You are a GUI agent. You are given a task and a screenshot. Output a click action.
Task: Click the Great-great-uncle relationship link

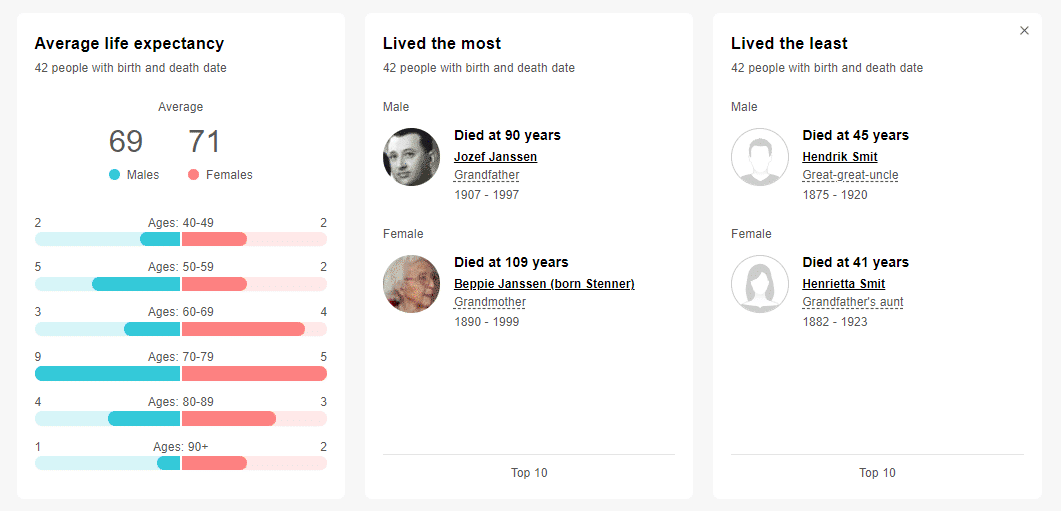pos(851,175)
